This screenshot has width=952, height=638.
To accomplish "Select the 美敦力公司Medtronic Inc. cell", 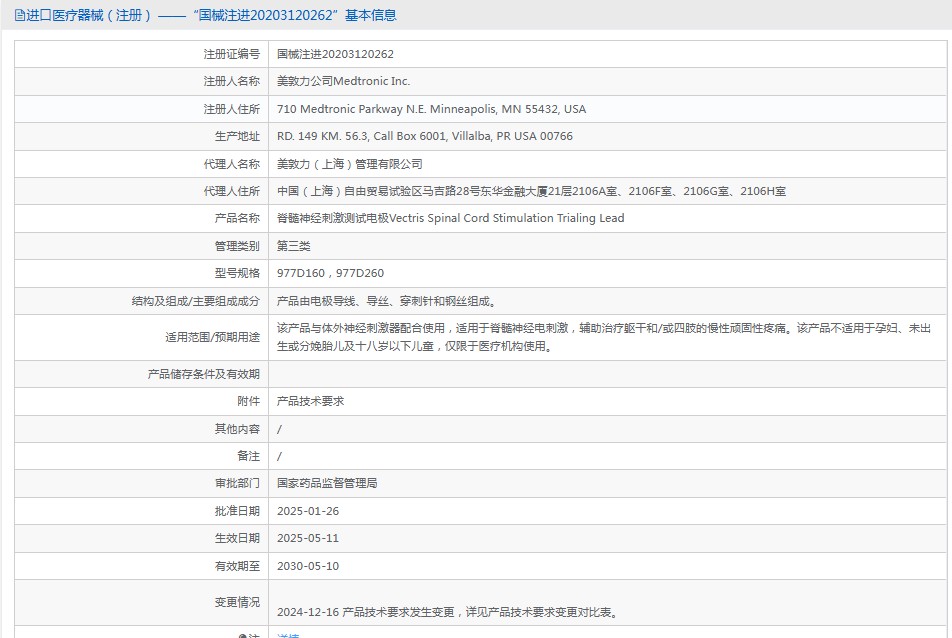I will pyautogui.click(x=344, y=81).
